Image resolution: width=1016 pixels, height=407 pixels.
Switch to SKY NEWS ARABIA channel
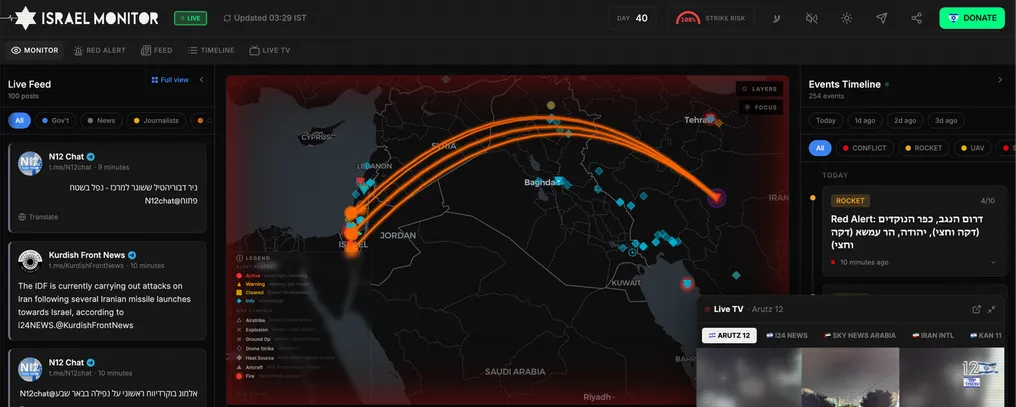tap(860, 335)
